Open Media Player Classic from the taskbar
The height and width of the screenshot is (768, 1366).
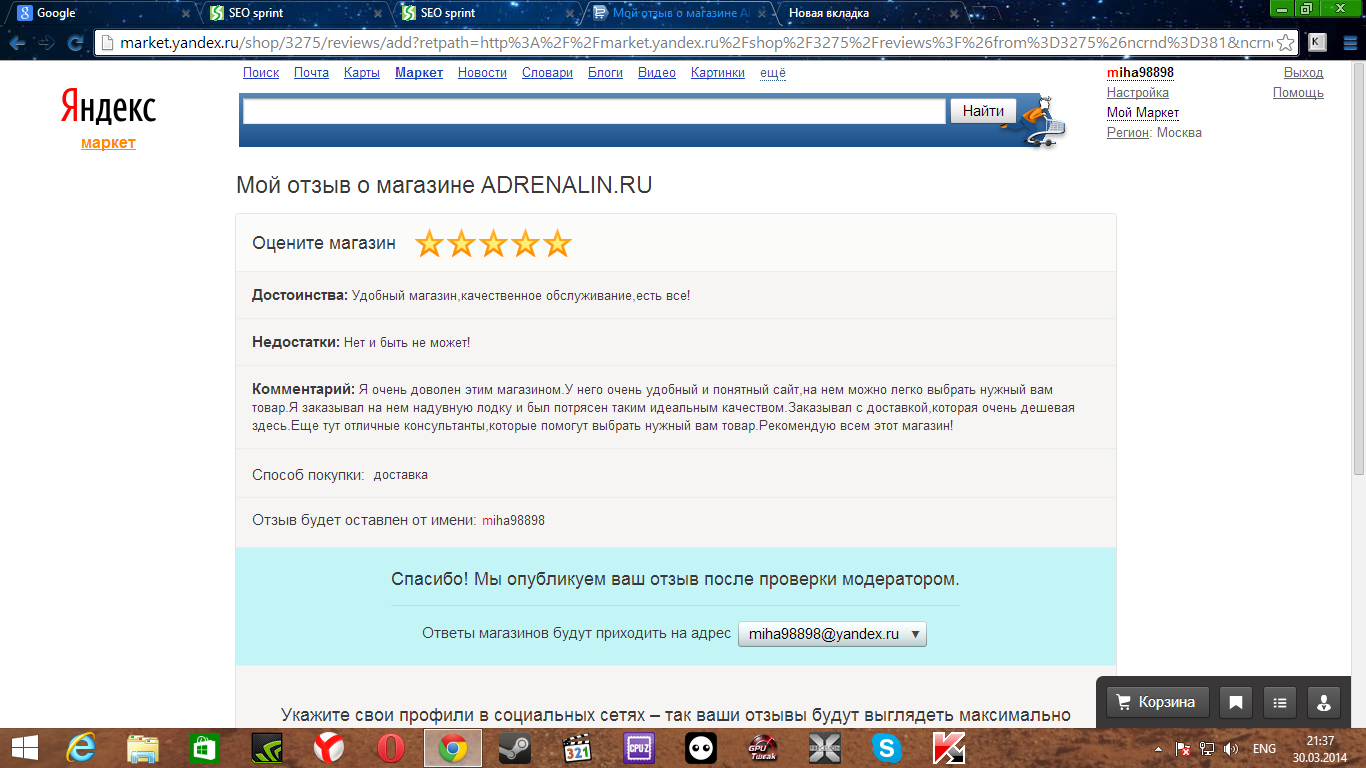tap(576, 748)
